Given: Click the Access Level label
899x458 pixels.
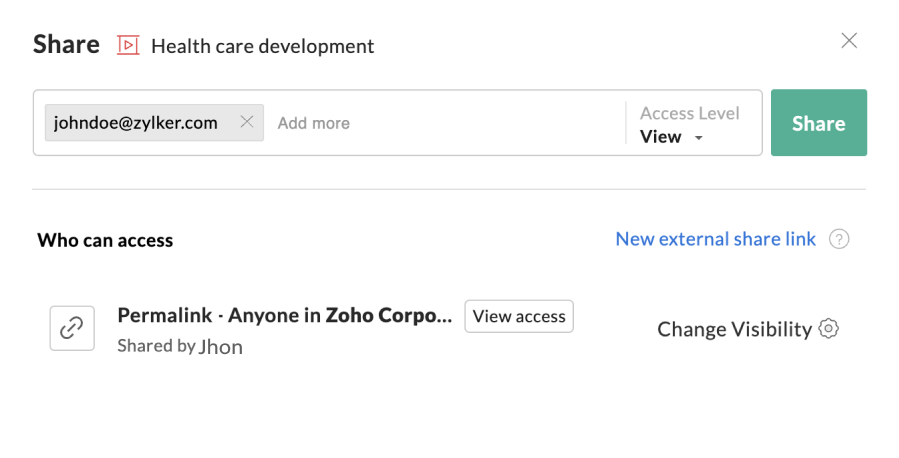Looking at the screenshot, I should (x=689, y=113).
